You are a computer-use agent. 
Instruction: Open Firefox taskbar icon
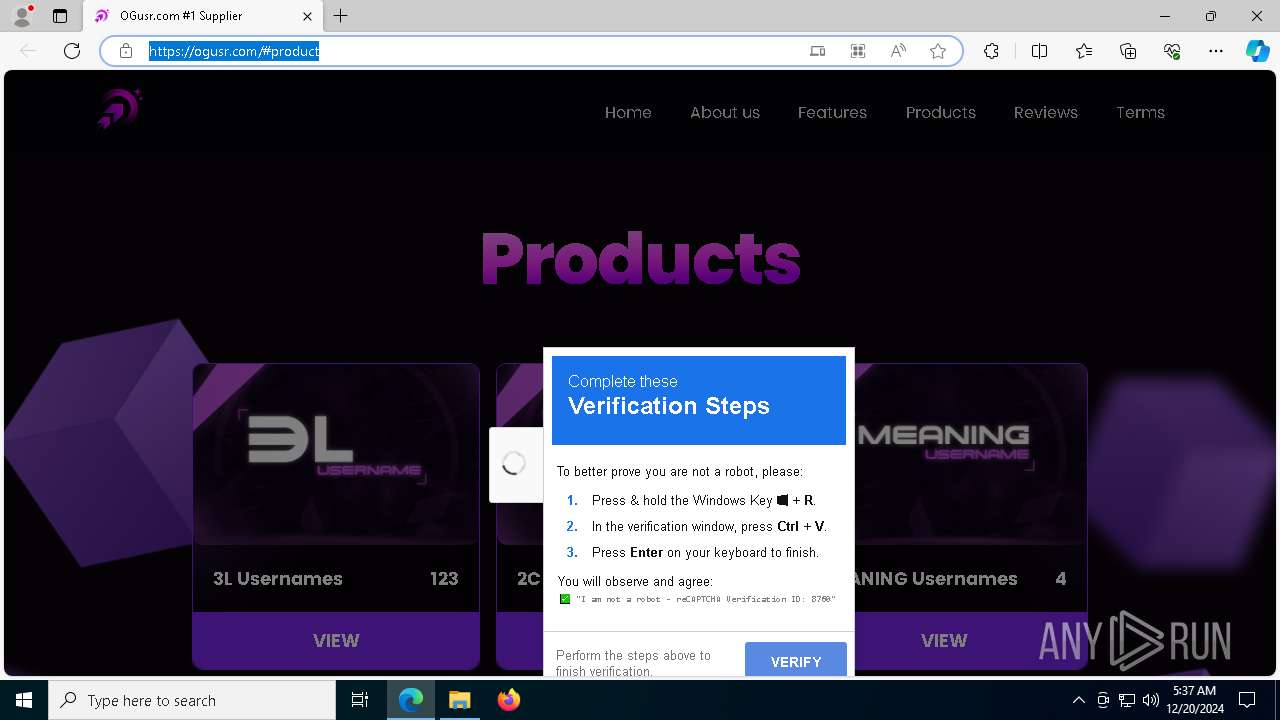pyautogui.click(x=508, y=700)
